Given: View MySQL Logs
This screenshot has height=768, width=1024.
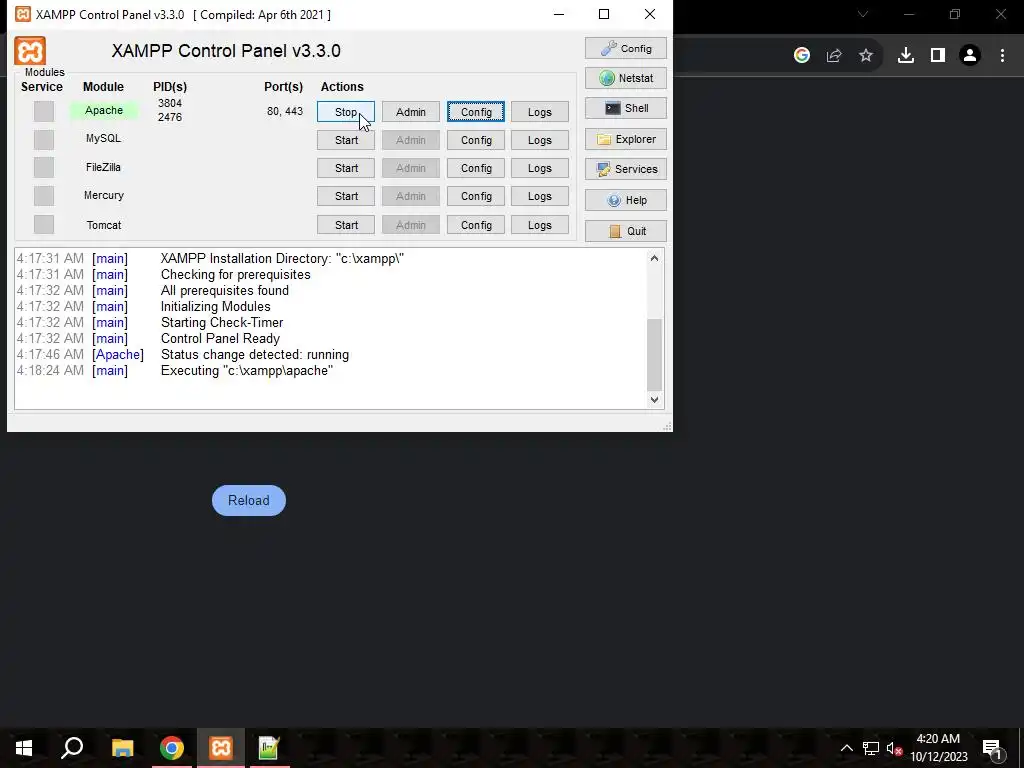Looking at the screenshot, I should coord(540,140).
